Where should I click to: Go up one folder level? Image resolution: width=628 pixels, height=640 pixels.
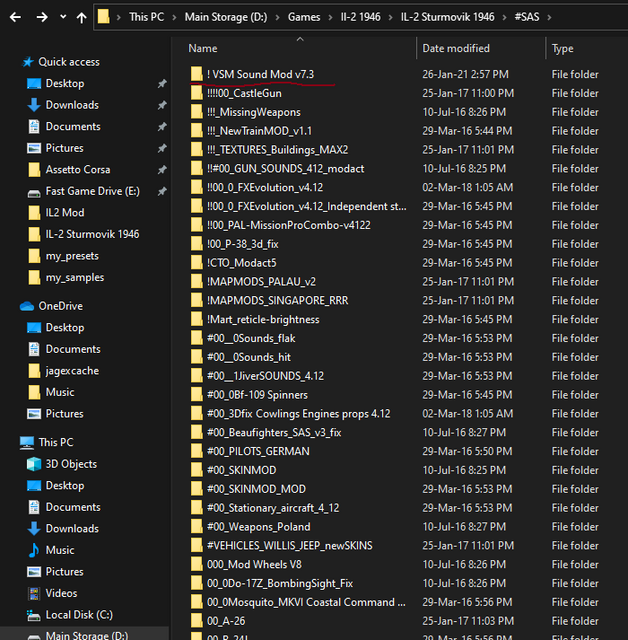(x=82, y=17)
